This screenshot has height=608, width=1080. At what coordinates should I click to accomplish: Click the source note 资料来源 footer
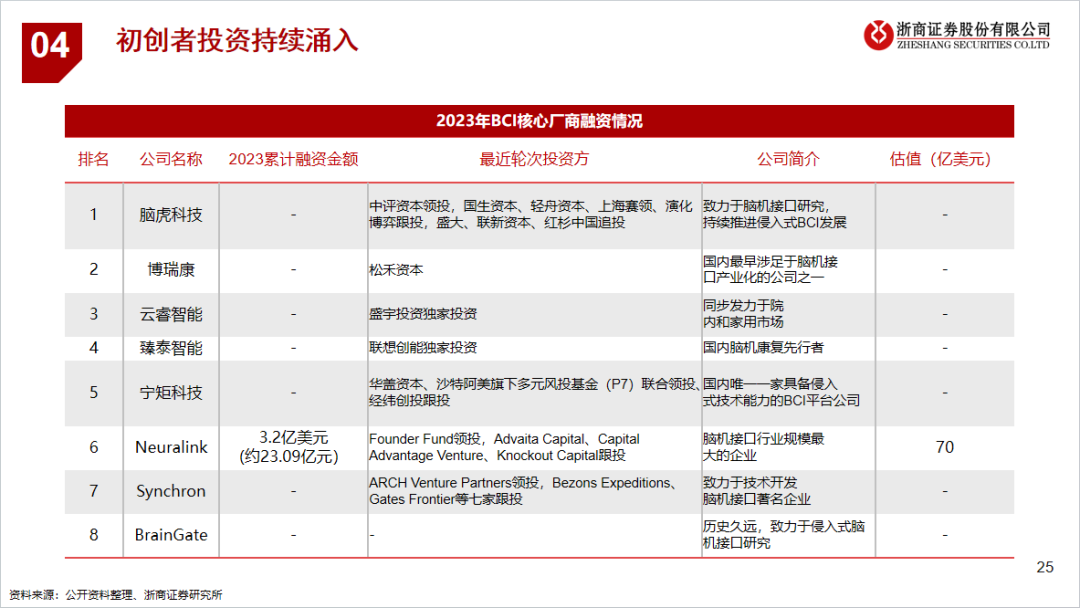point(116,595)
